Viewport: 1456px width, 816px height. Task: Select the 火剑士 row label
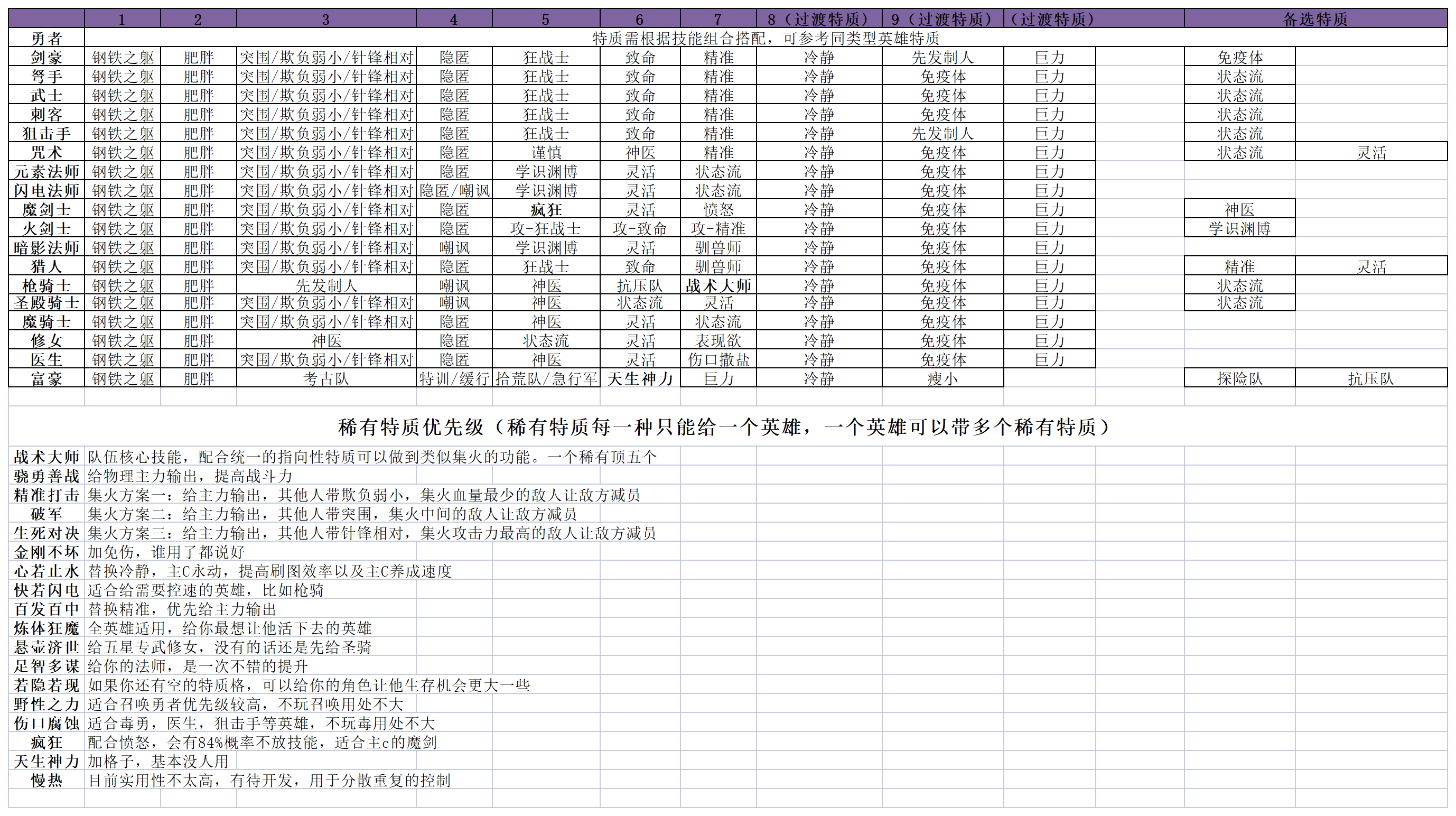pyautogui.click(x=46, y=228)
